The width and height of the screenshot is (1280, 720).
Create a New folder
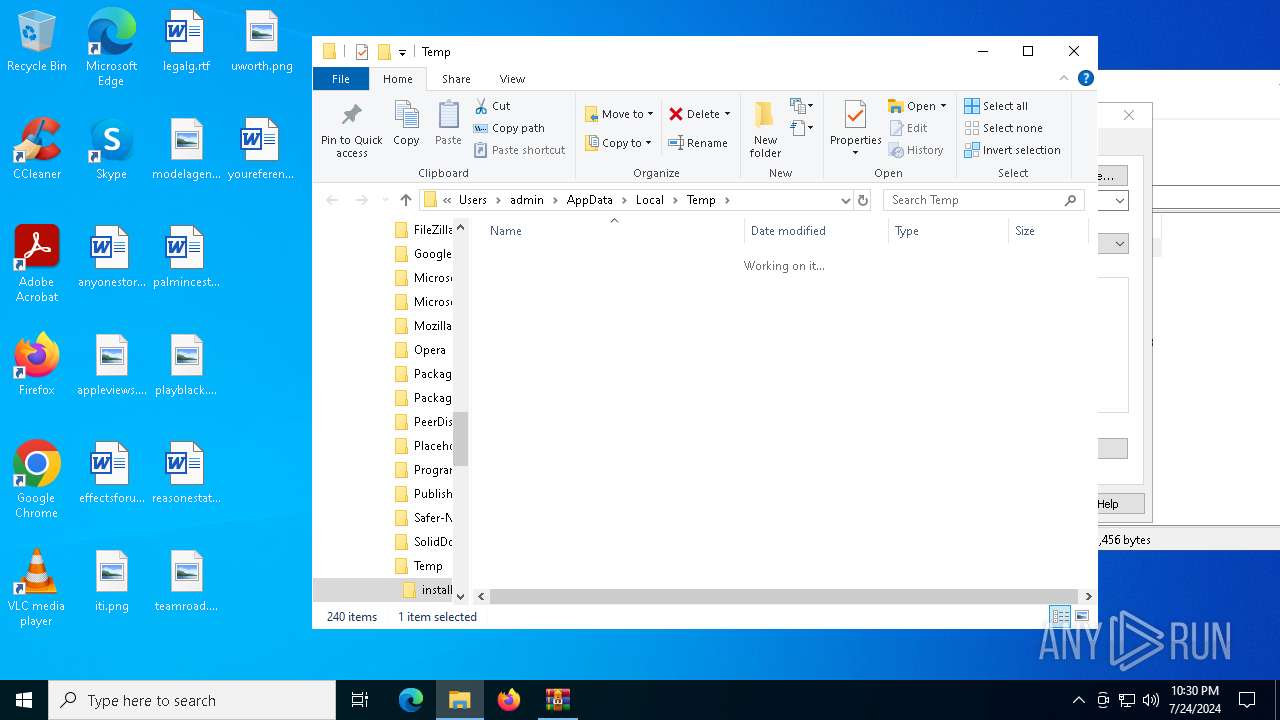765,129
